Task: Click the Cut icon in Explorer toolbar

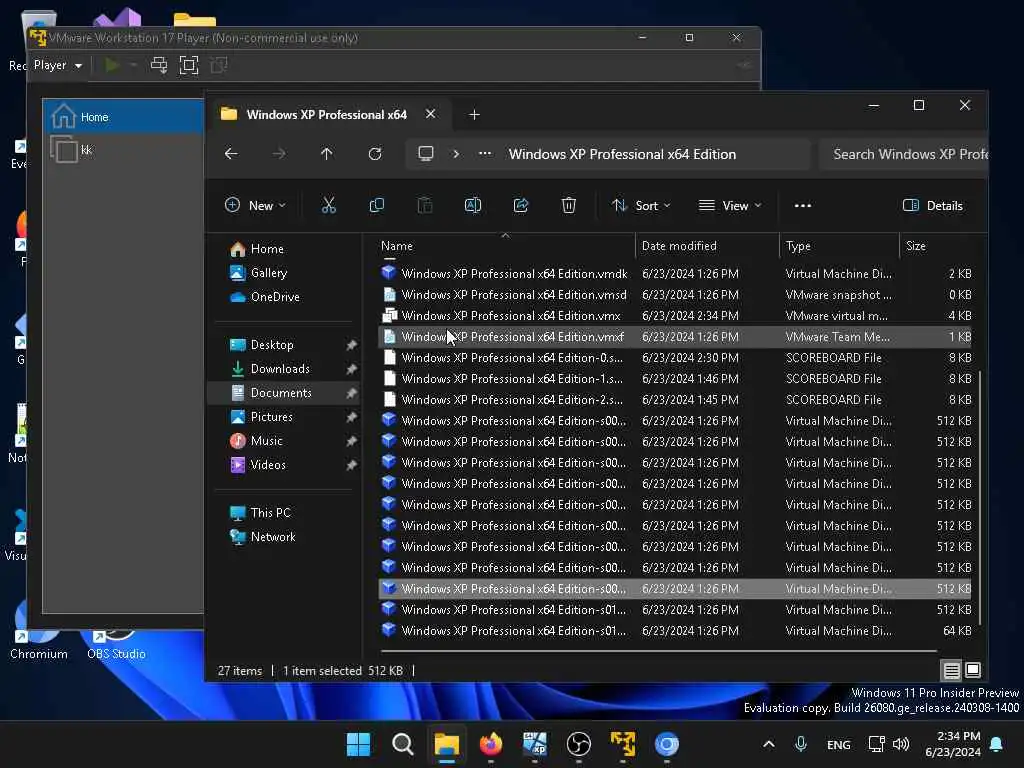Action: click(x=328, y=206)
